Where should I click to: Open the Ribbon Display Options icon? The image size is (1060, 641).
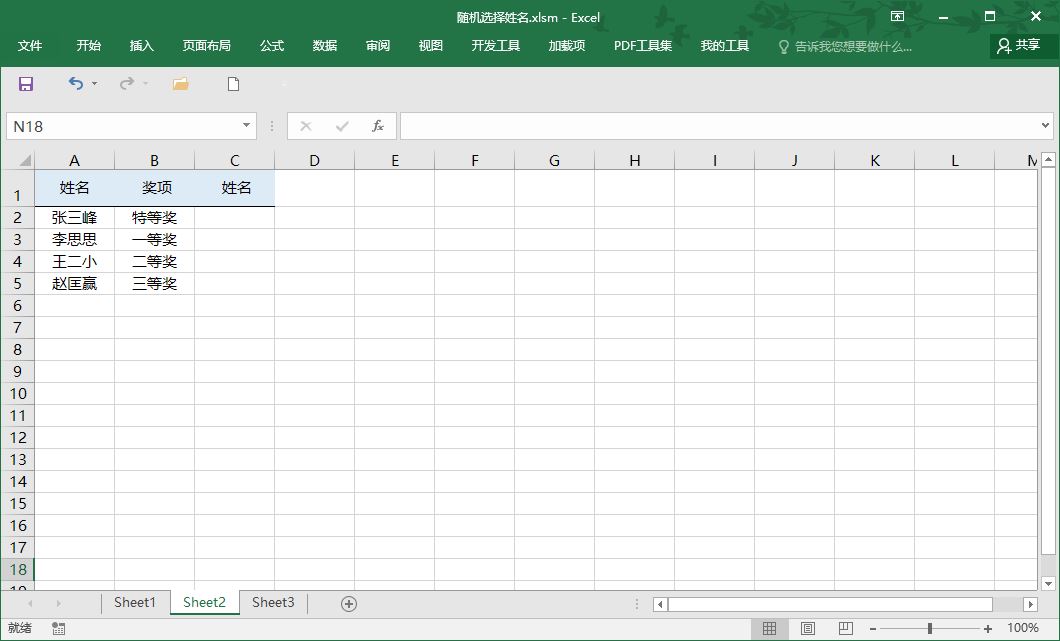click(897, 16)
